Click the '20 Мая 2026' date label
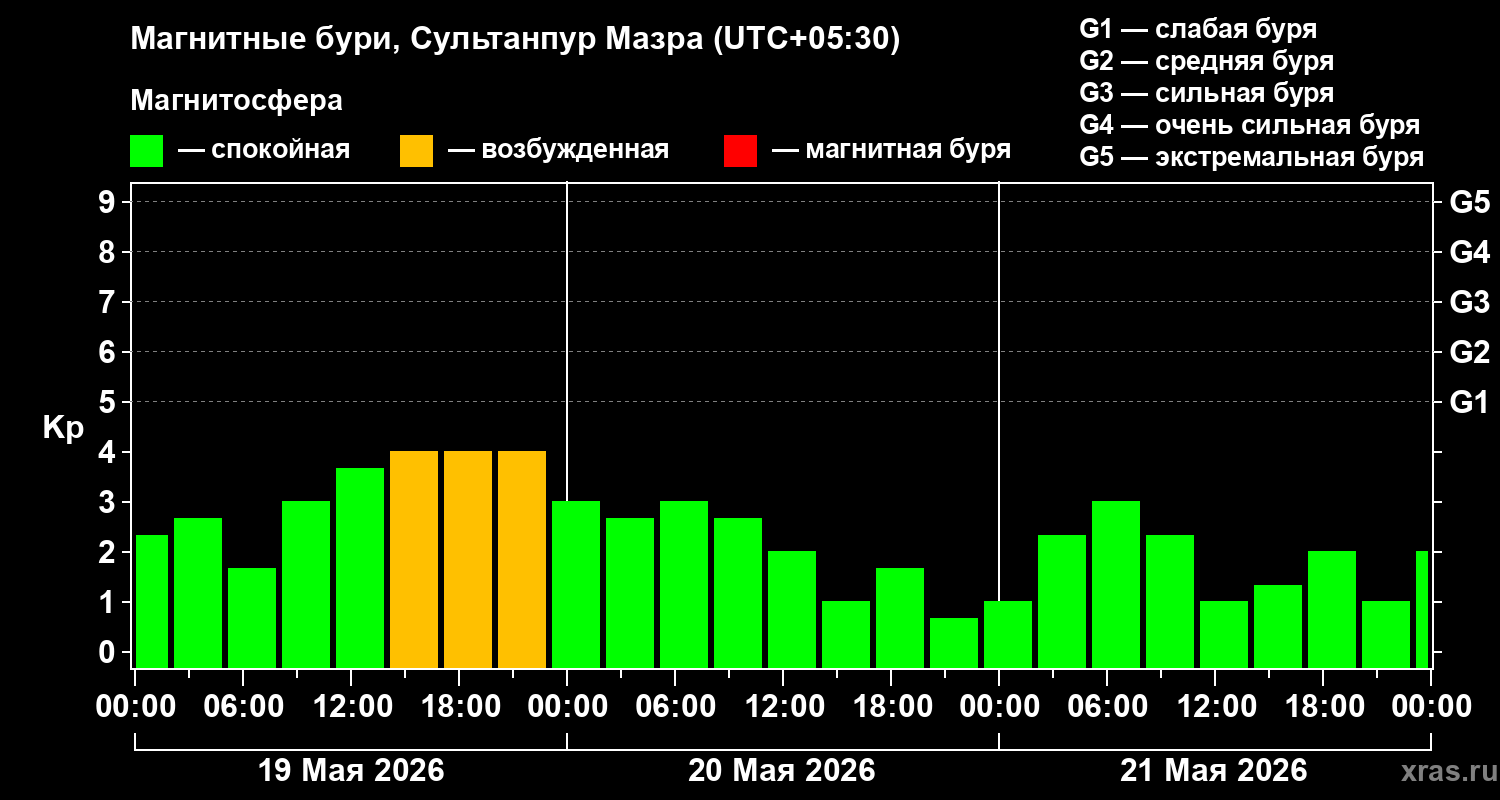This screenshot has height=800, width=1500. point(782,770)
